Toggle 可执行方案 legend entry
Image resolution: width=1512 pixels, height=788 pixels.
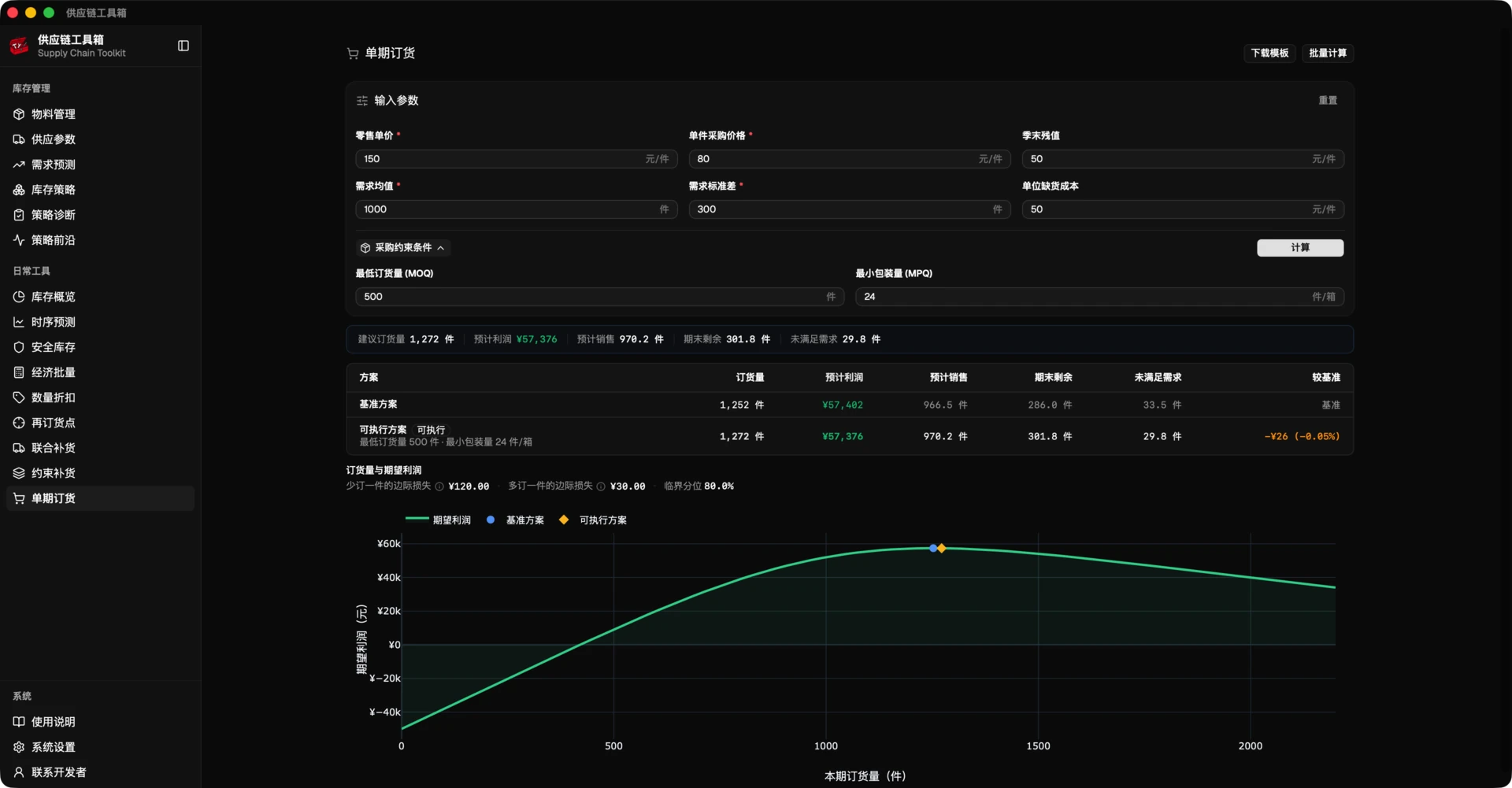pos(593,520)
